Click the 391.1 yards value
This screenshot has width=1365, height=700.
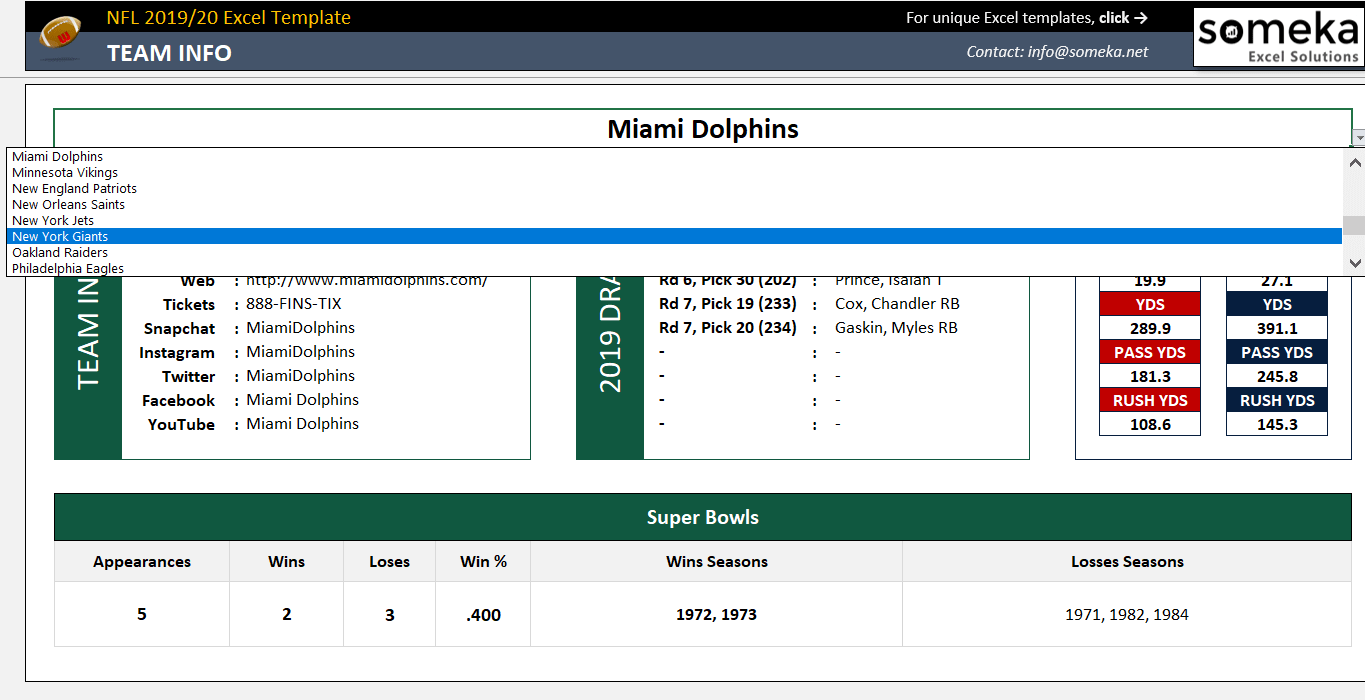tap(1277, 329)
